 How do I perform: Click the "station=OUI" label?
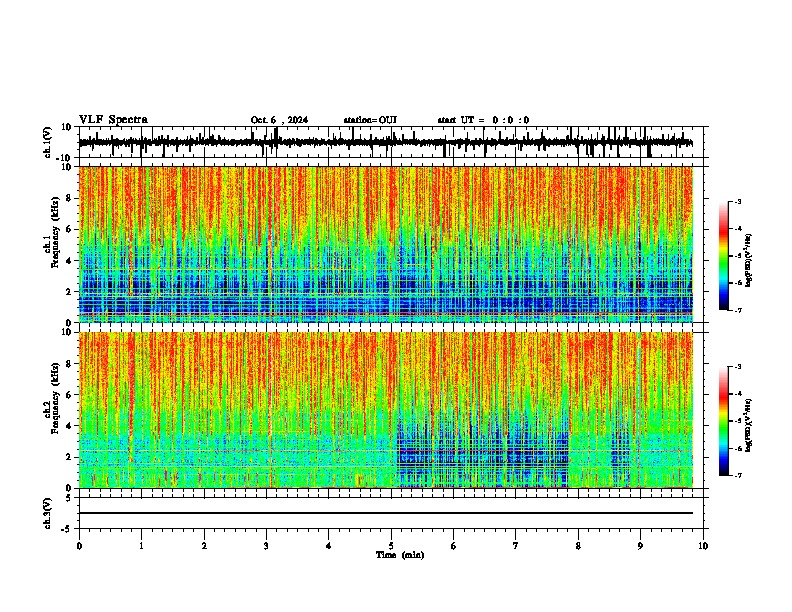pyautogui.click(x=370, y=120)
